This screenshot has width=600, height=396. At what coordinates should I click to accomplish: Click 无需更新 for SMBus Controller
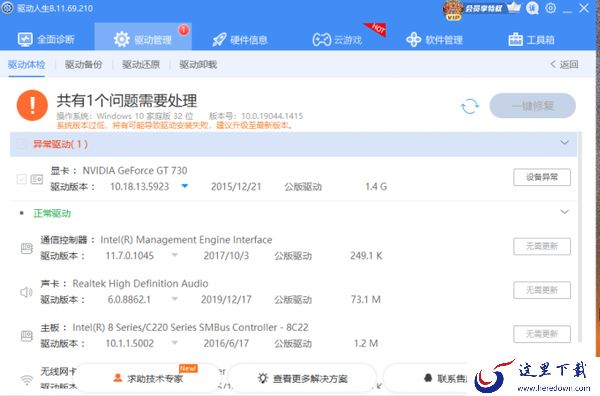coord(542,334)
